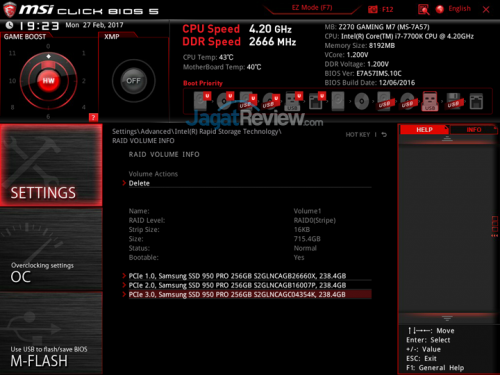The height and width of the screenshot is (375, 500).
Task: Click the 715.4GB size value
Action: tap(307, 239)
